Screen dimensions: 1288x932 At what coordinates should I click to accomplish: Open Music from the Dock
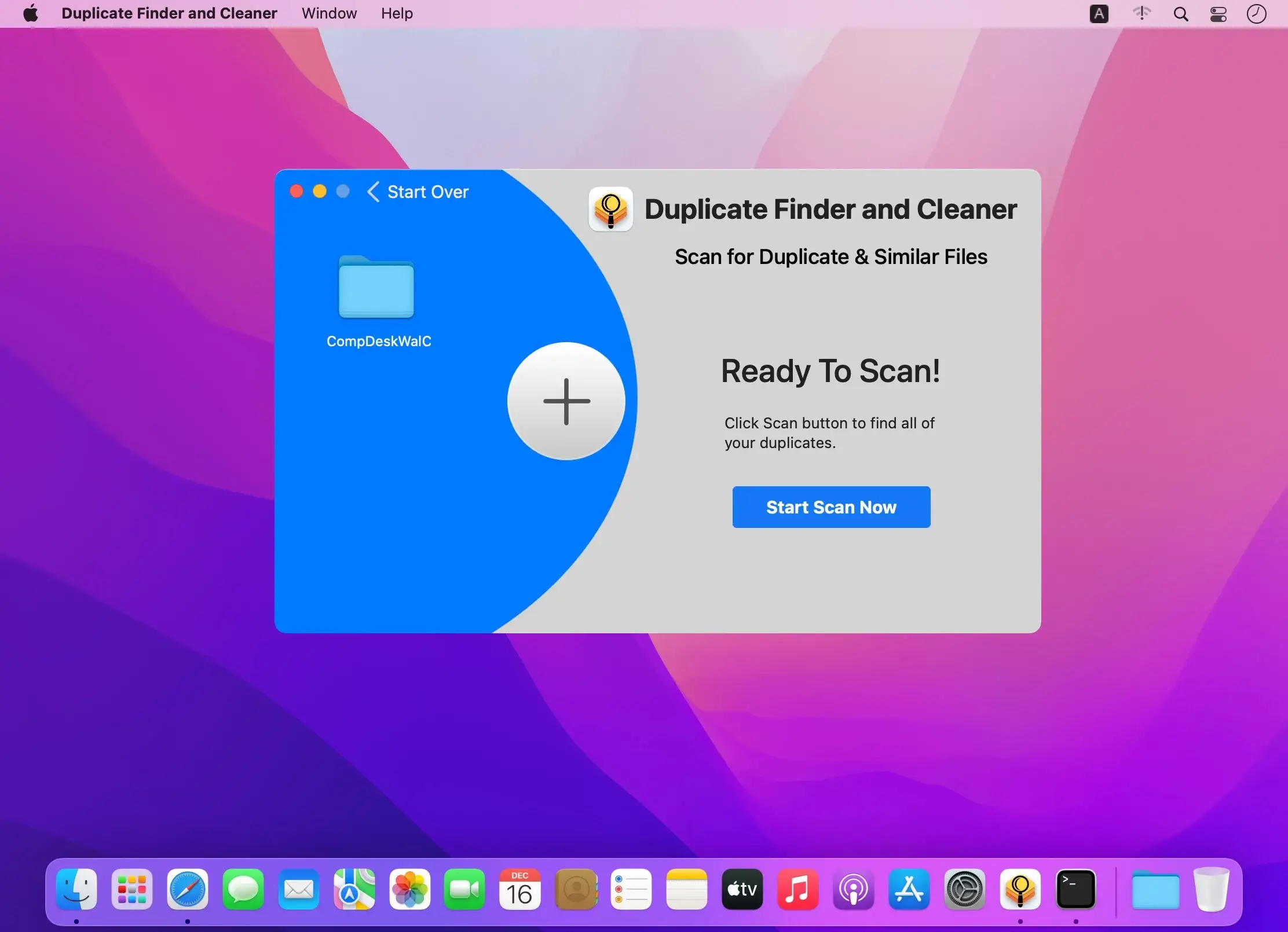[x=798, y=889]
